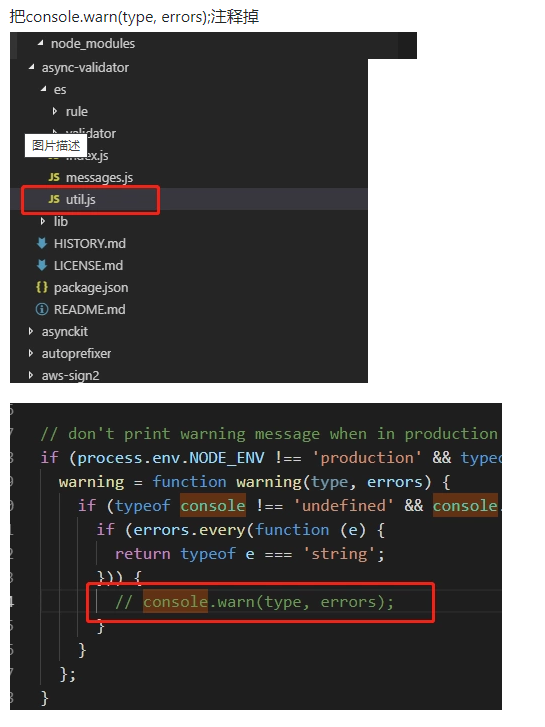Open README.md in the tree
The width and height of the screenshot is (545, 727).
point(90,310)
